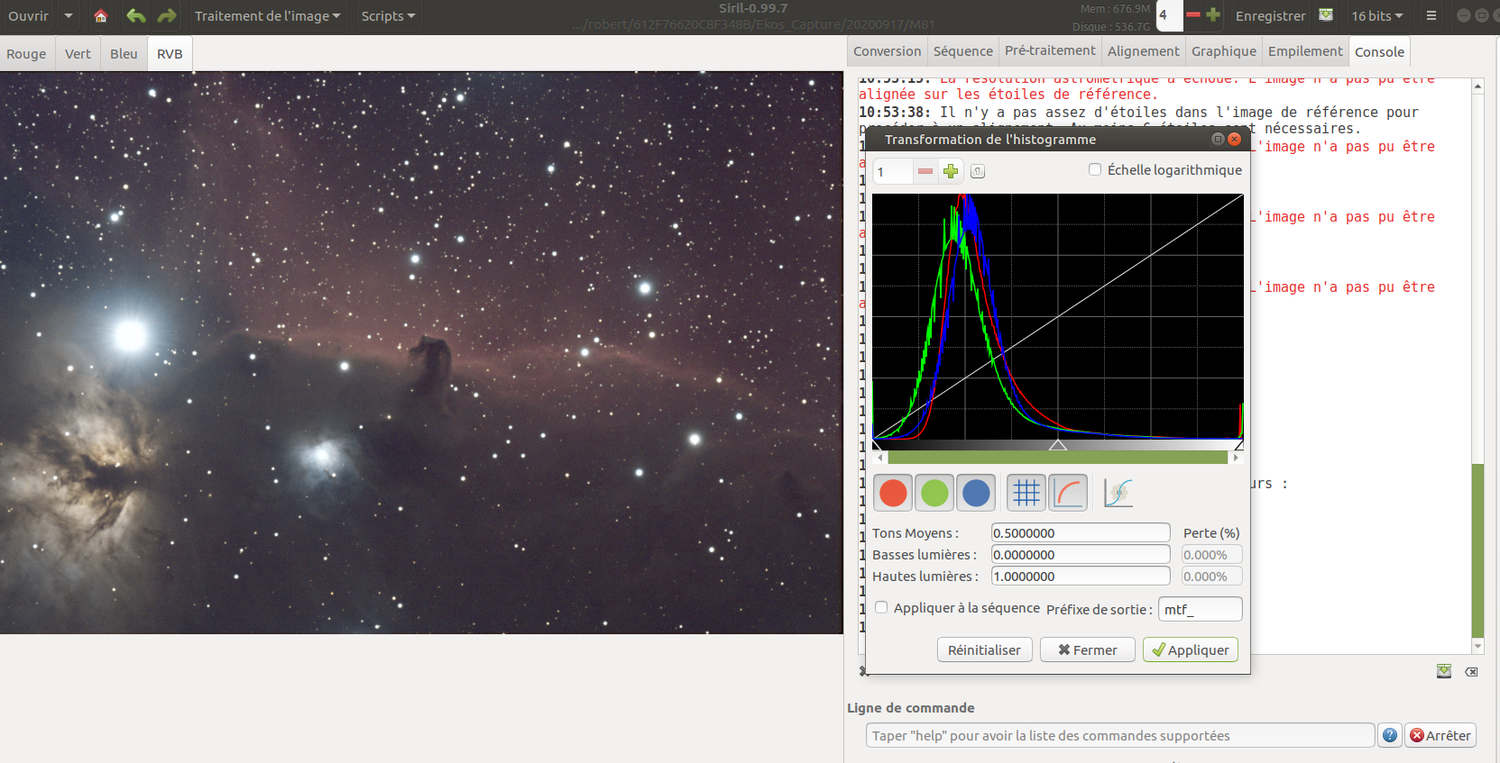Open the Traitement de l'image menu
The image size is (1500, 763).
pos(266,15)
